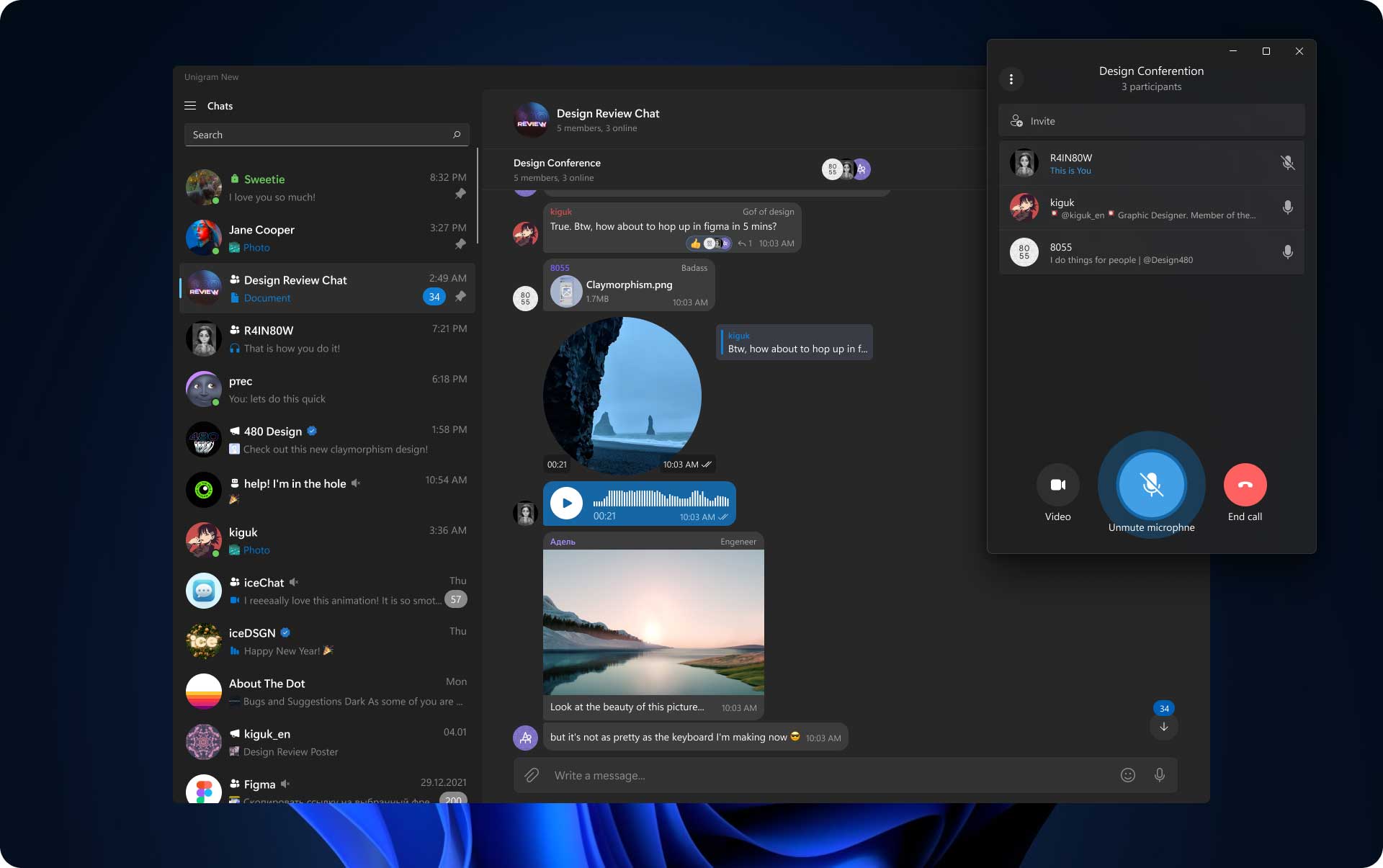The image size is (1383, 868).
Task: Click the pin icon on Sweetie chat
Action: 460,194
